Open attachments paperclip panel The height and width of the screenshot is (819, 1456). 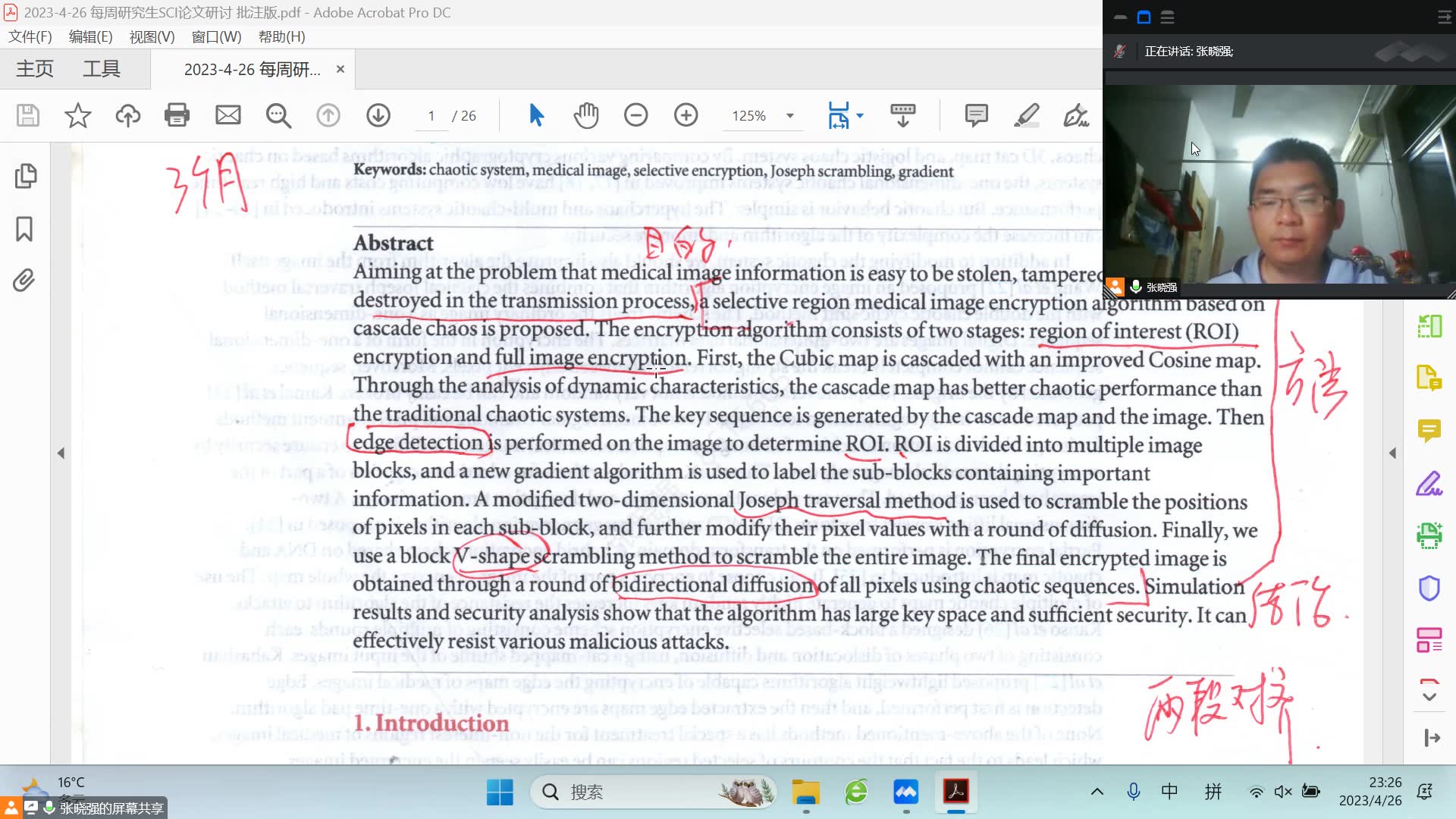coord(24,281)
